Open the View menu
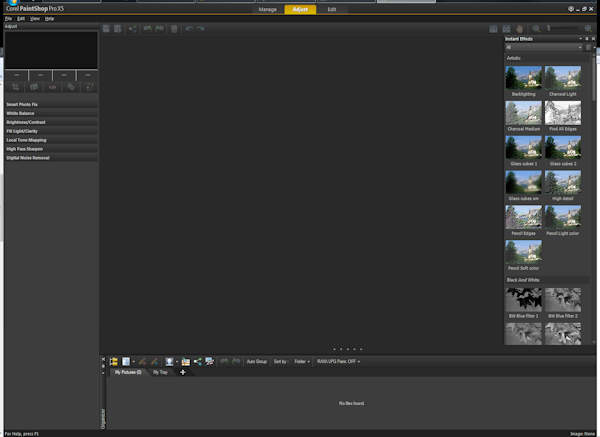600x437 pixels. click(35, 19)
